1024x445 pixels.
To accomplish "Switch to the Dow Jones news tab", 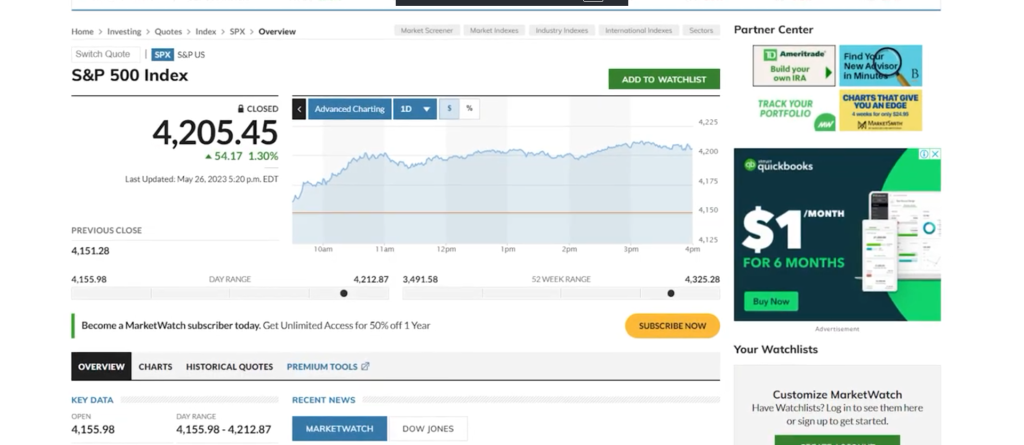I will 428,429.
